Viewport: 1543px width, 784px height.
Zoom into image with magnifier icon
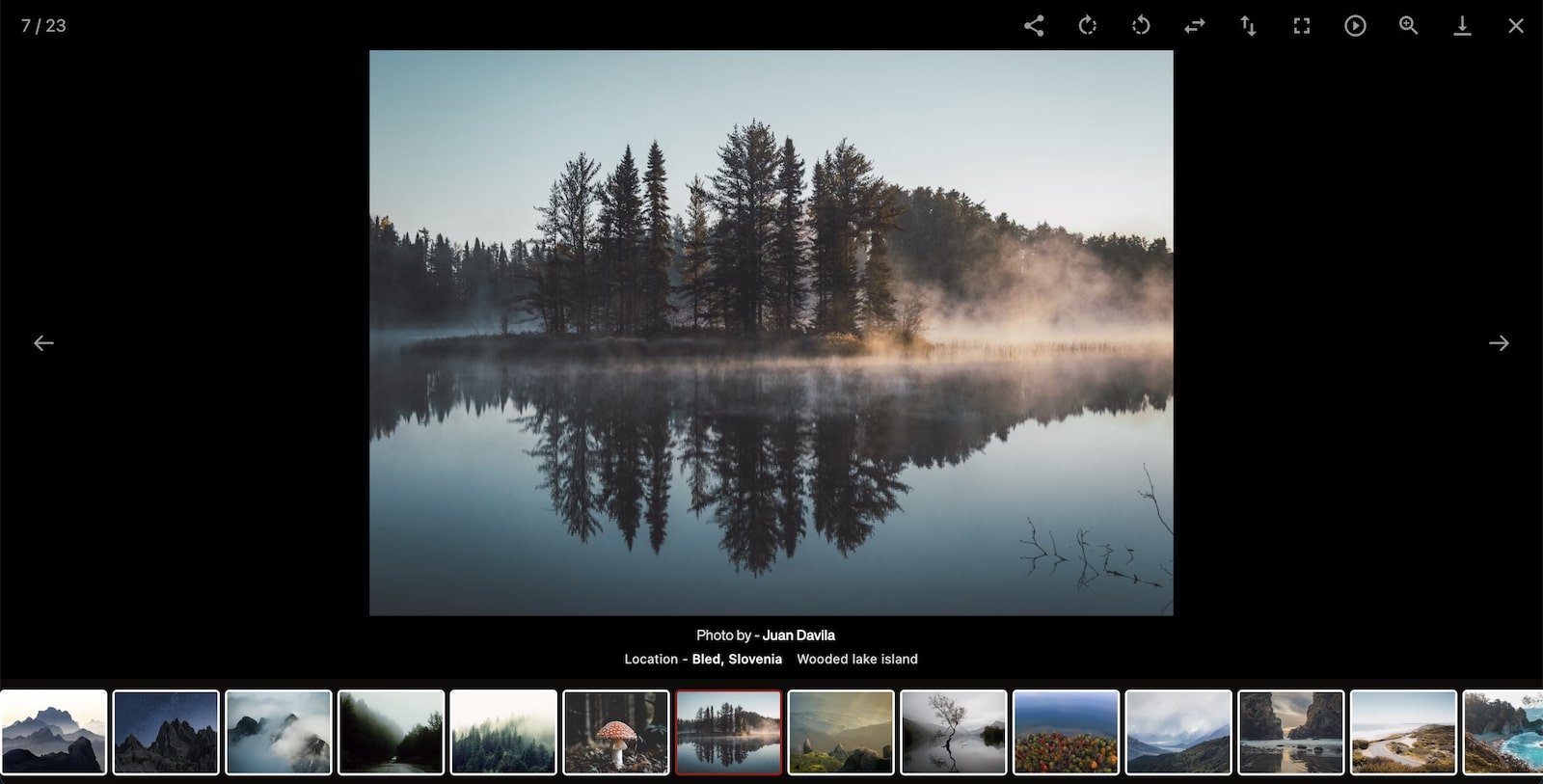pos(1409,26)
